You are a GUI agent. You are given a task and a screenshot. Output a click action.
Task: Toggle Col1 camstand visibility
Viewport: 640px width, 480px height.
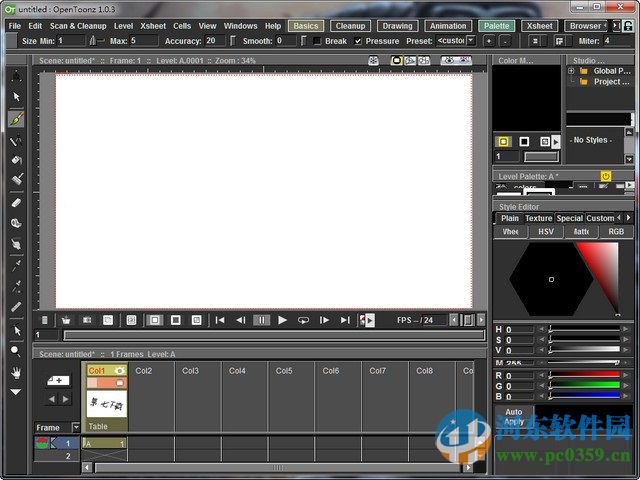click(x=120, y=383)
